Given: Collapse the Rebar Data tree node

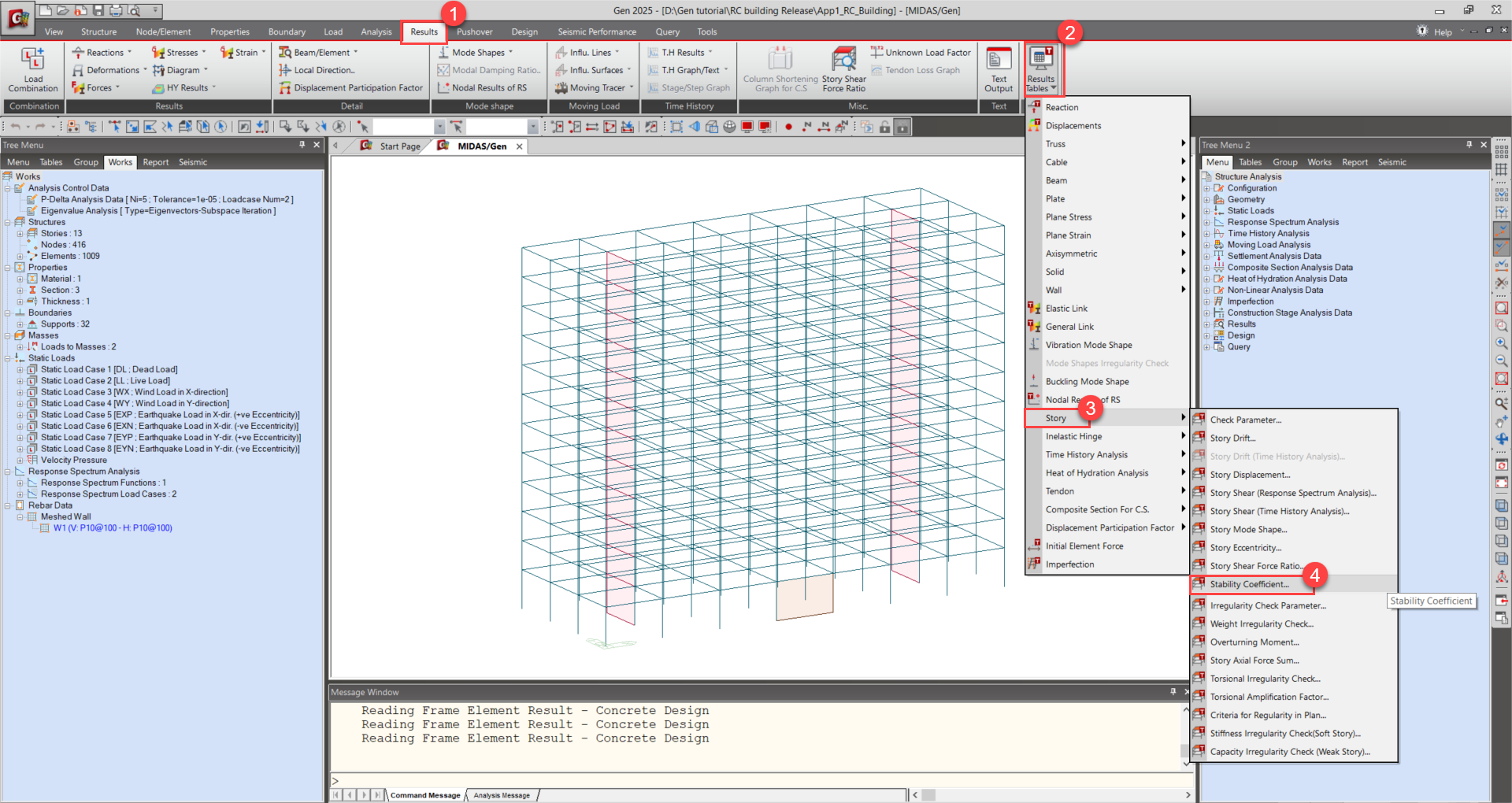Looking at the screenshot, I should point(8,505).
